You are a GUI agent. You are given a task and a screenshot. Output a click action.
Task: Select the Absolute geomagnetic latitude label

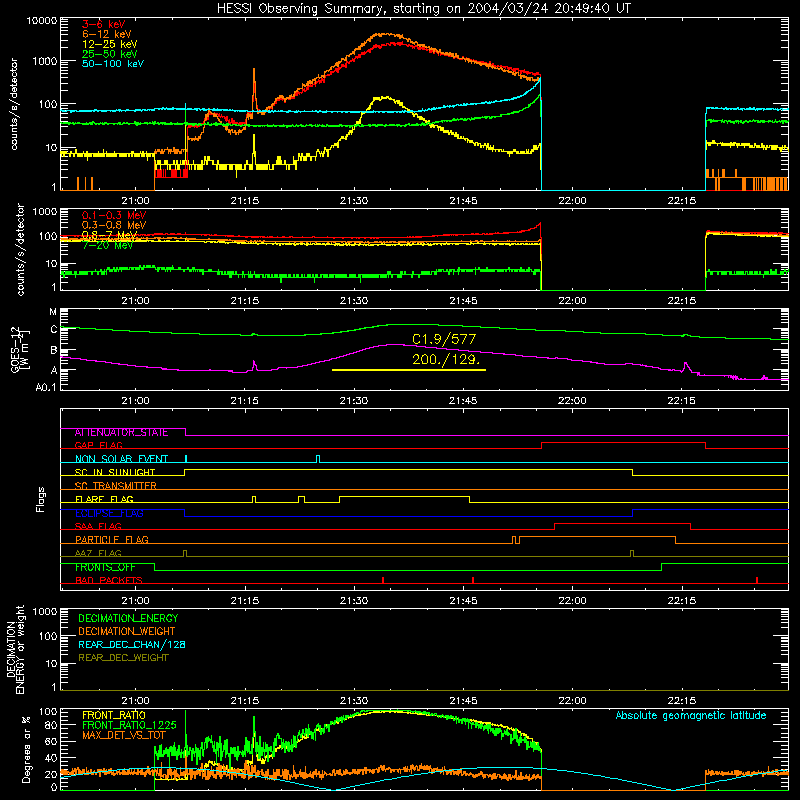[x=691, y=716]
